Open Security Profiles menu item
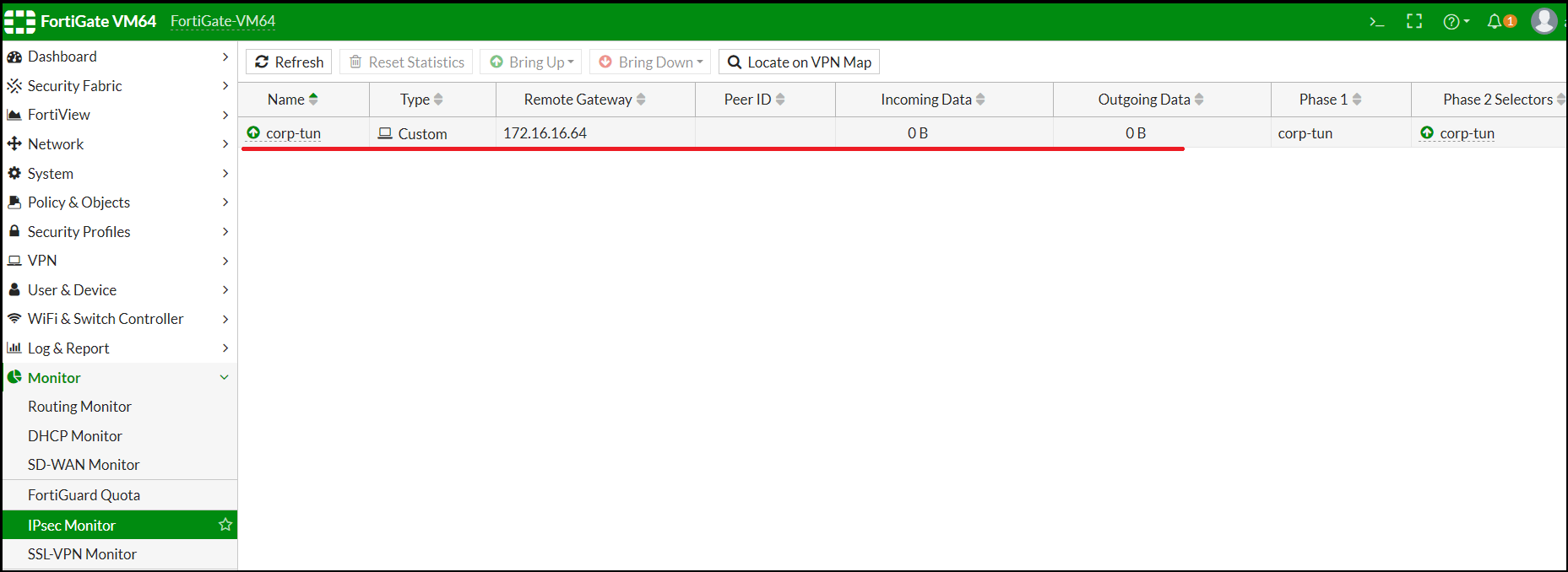The image size is (1568, 572). pos(120,231)
